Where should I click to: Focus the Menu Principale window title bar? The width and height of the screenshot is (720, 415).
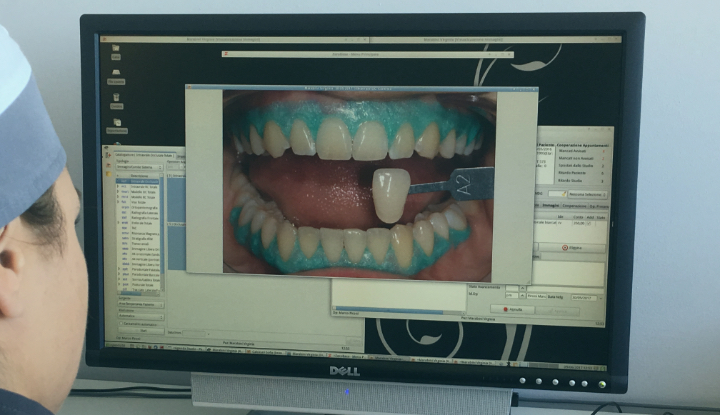tap(367, 54)
